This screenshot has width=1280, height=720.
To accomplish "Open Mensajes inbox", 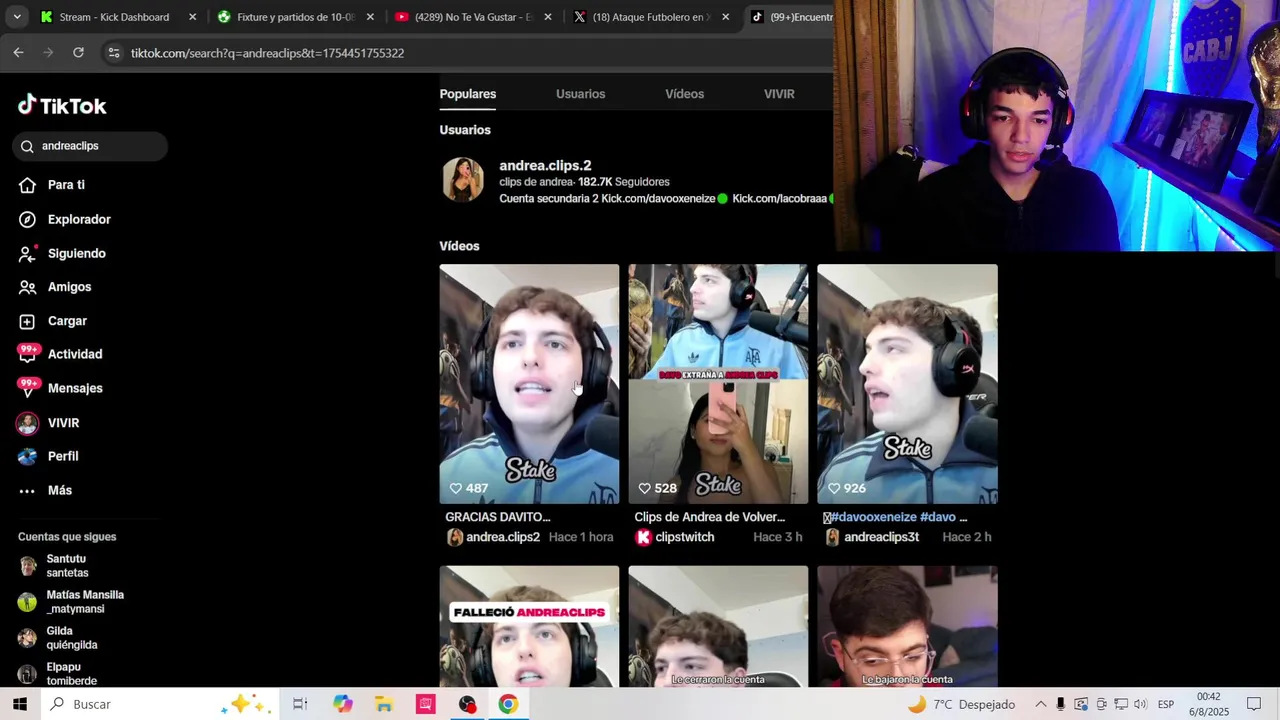I will (x=75, y=388).
